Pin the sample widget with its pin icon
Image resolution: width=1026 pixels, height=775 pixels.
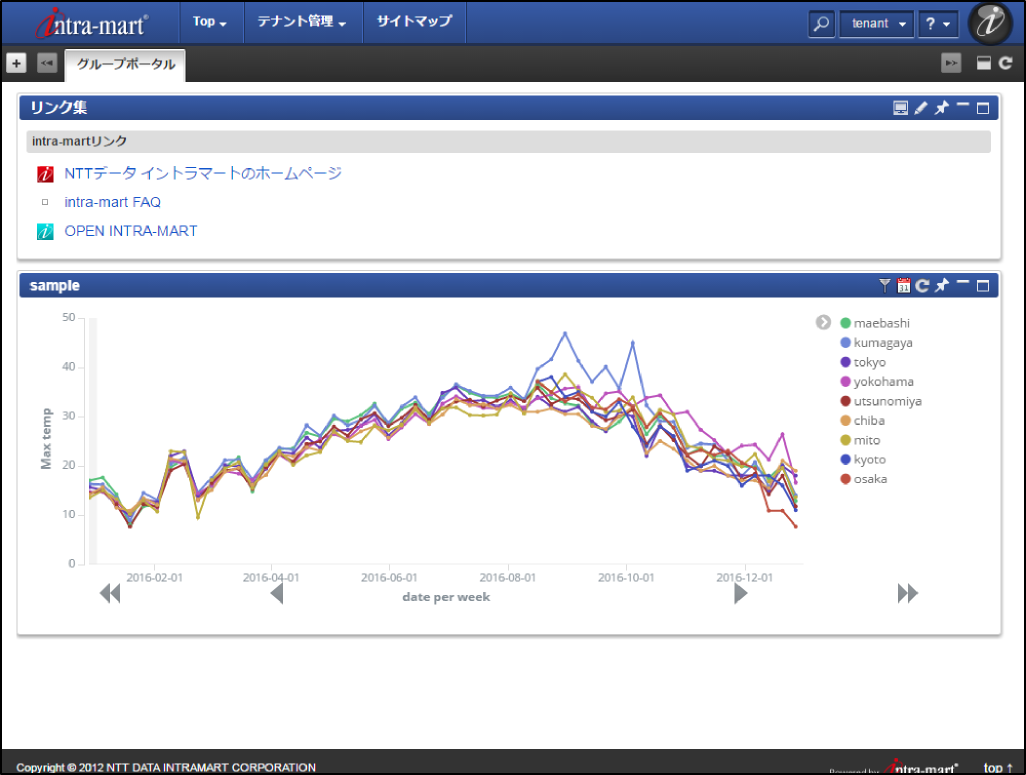click(x=940, y=285)
